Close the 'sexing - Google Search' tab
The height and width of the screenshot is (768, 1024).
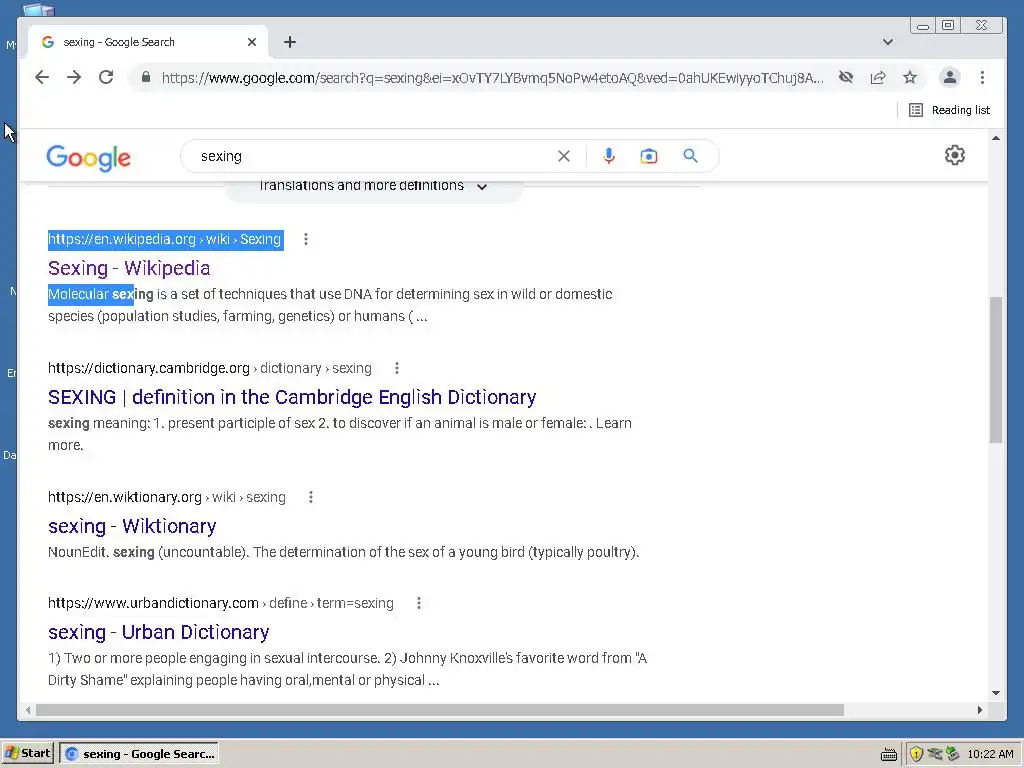(252, 42)
